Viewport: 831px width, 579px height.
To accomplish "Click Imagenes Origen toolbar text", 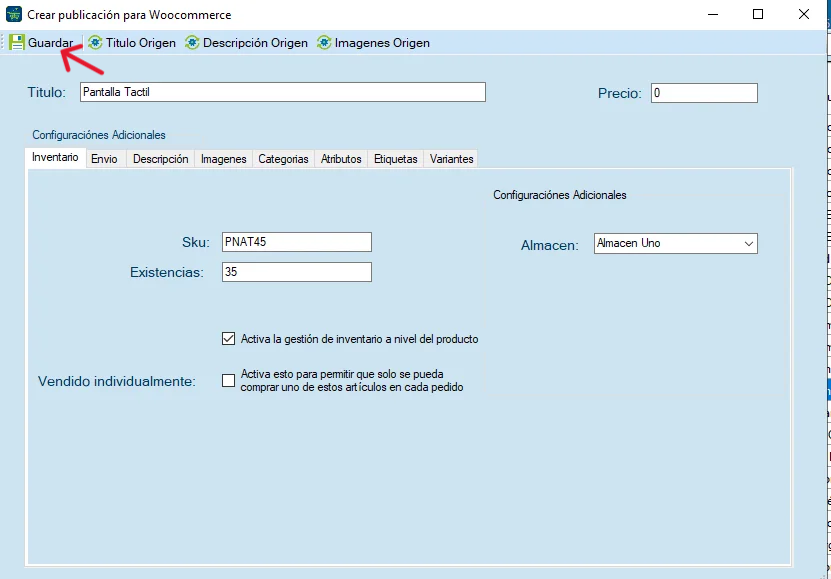I will (x=382, y=43).
